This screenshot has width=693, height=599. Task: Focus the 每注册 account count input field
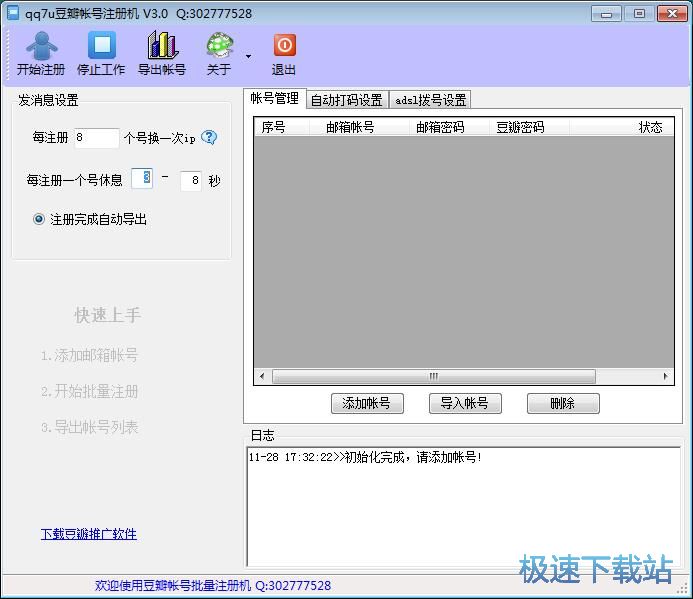[x=96, y=138]
